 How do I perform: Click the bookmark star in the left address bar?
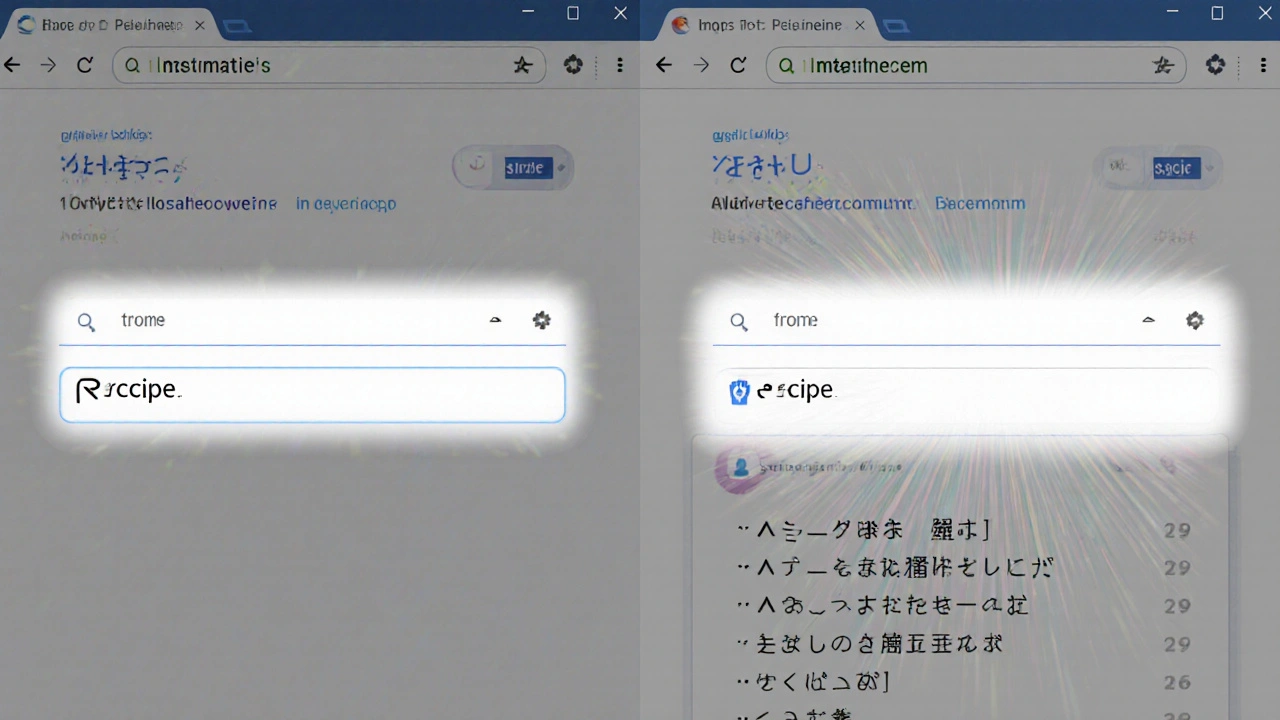tap(522, 65)
